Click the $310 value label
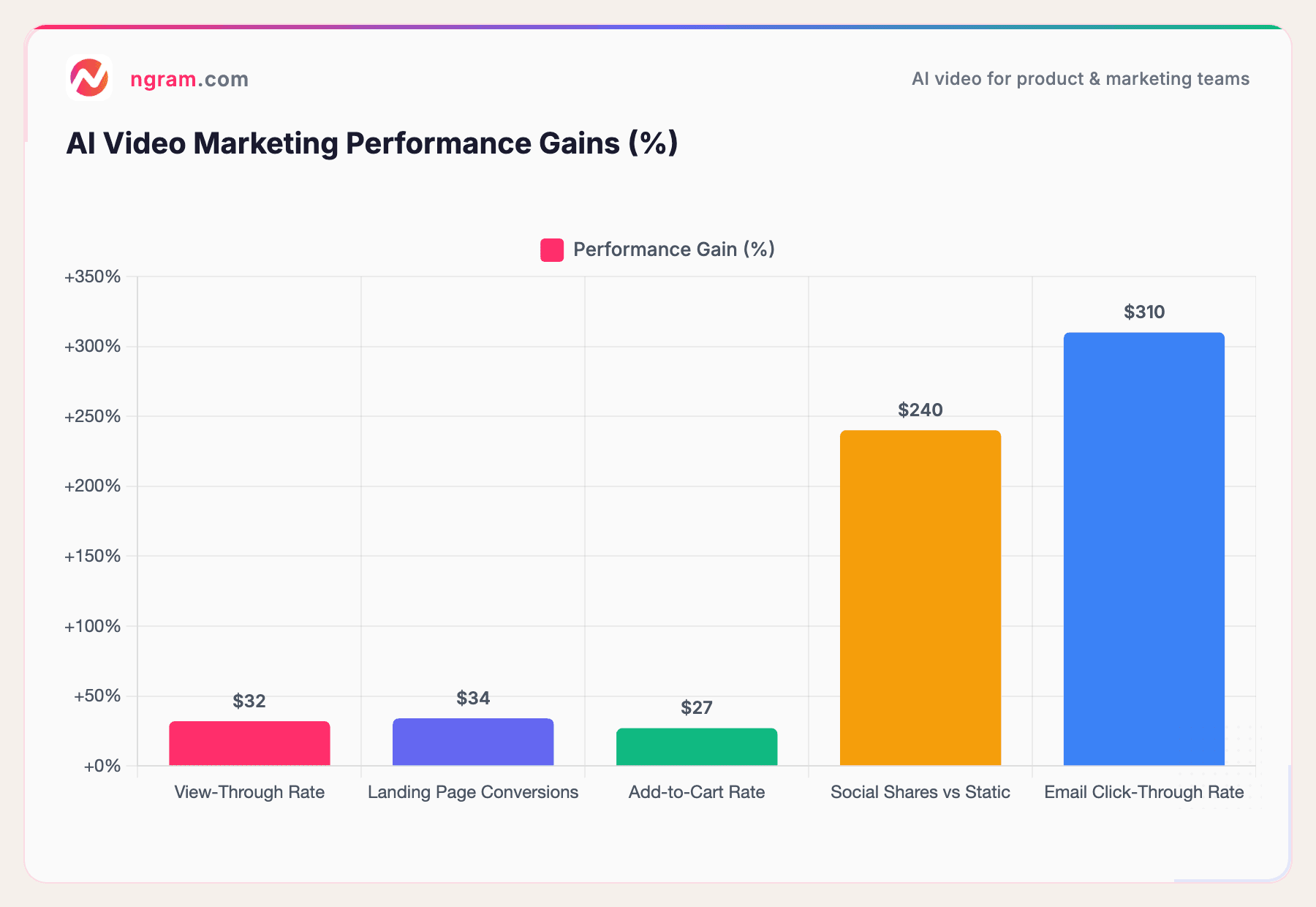The image size is (1316, 907). click(x=1144, y=311)
